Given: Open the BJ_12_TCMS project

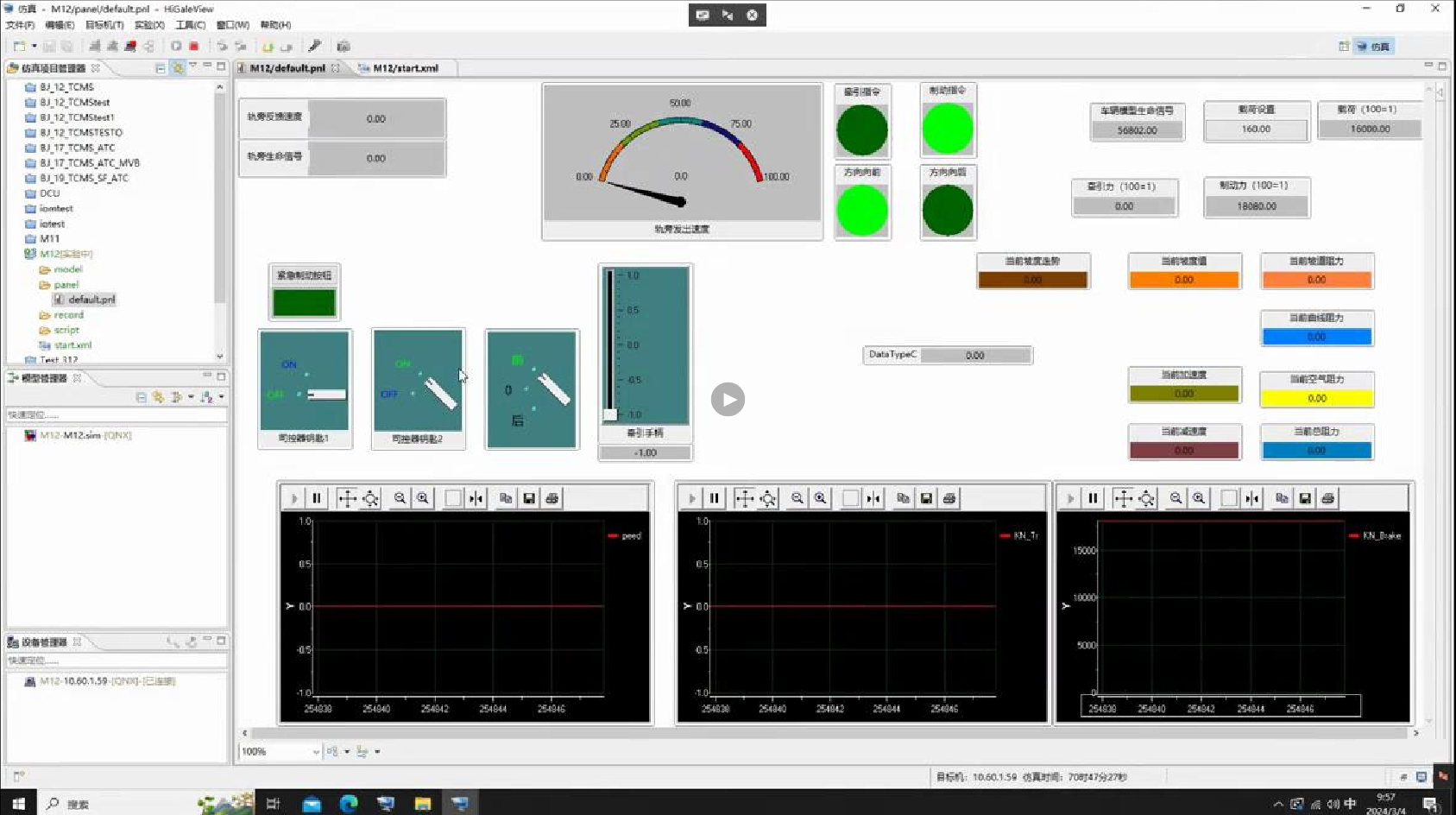Looking at the screenshot, I should tap(66, 87).
